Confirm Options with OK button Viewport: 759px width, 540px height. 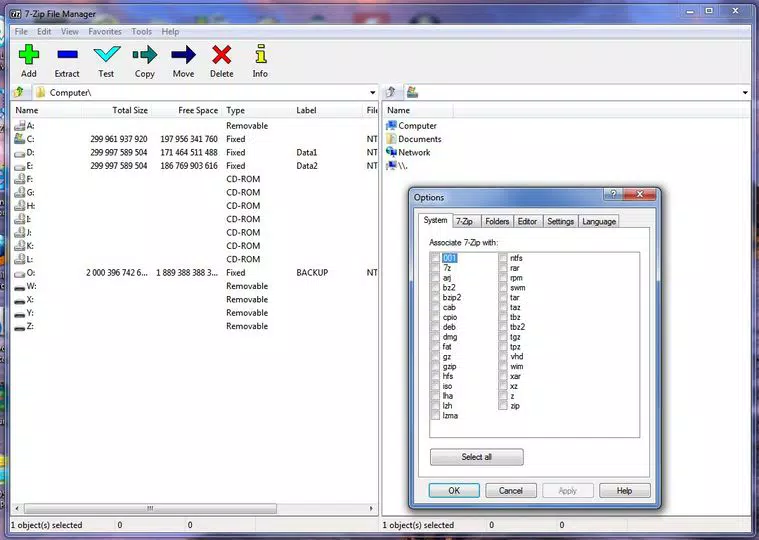tap(454, 491)
